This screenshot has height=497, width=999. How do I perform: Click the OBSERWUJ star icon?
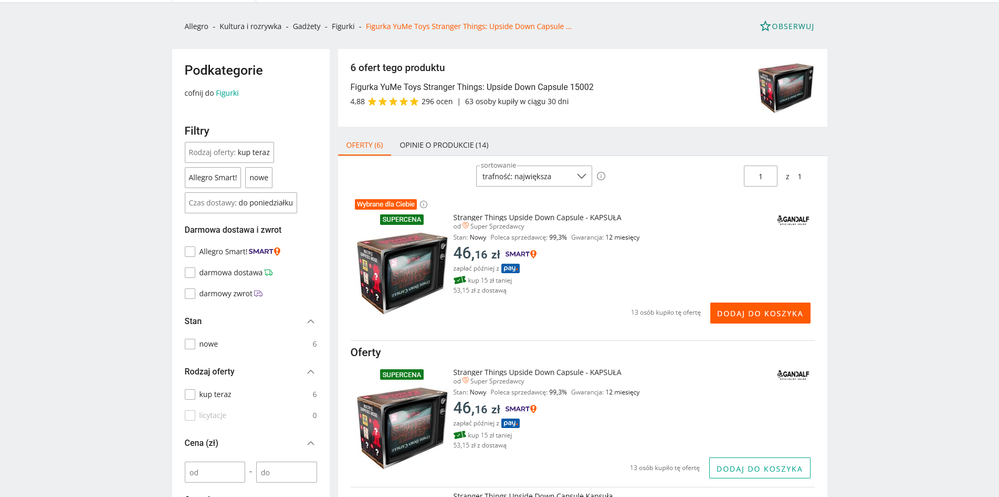pos(765,26)
